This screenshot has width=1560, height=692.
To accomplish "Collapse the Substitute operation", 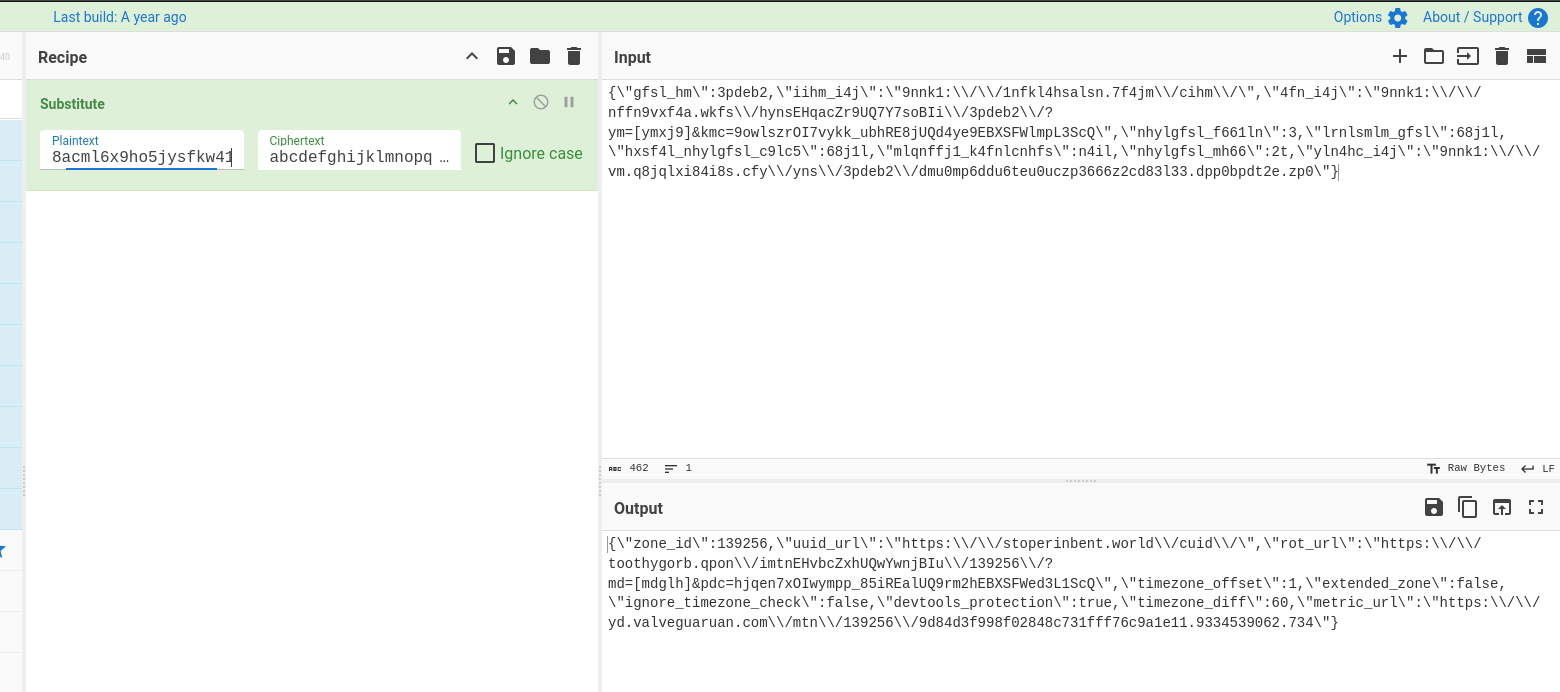I will coord(513,102).
